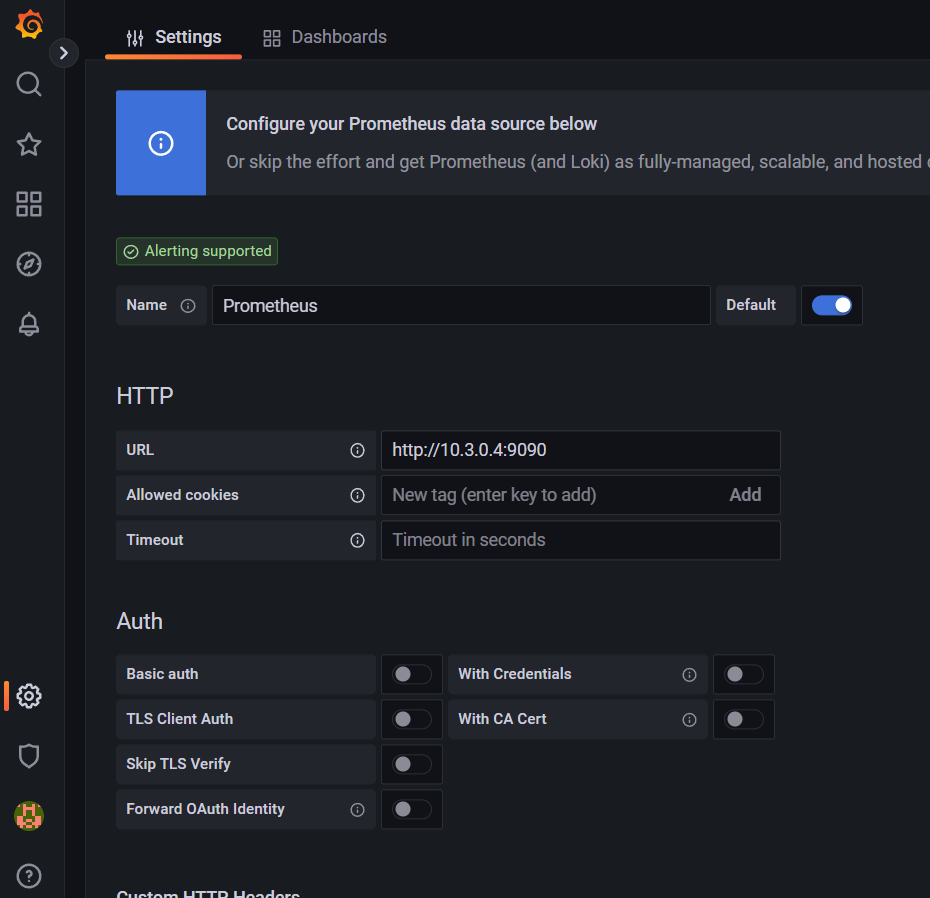Click the Add button for allowed cookies
Screen dimensions: 930x898
745,494
